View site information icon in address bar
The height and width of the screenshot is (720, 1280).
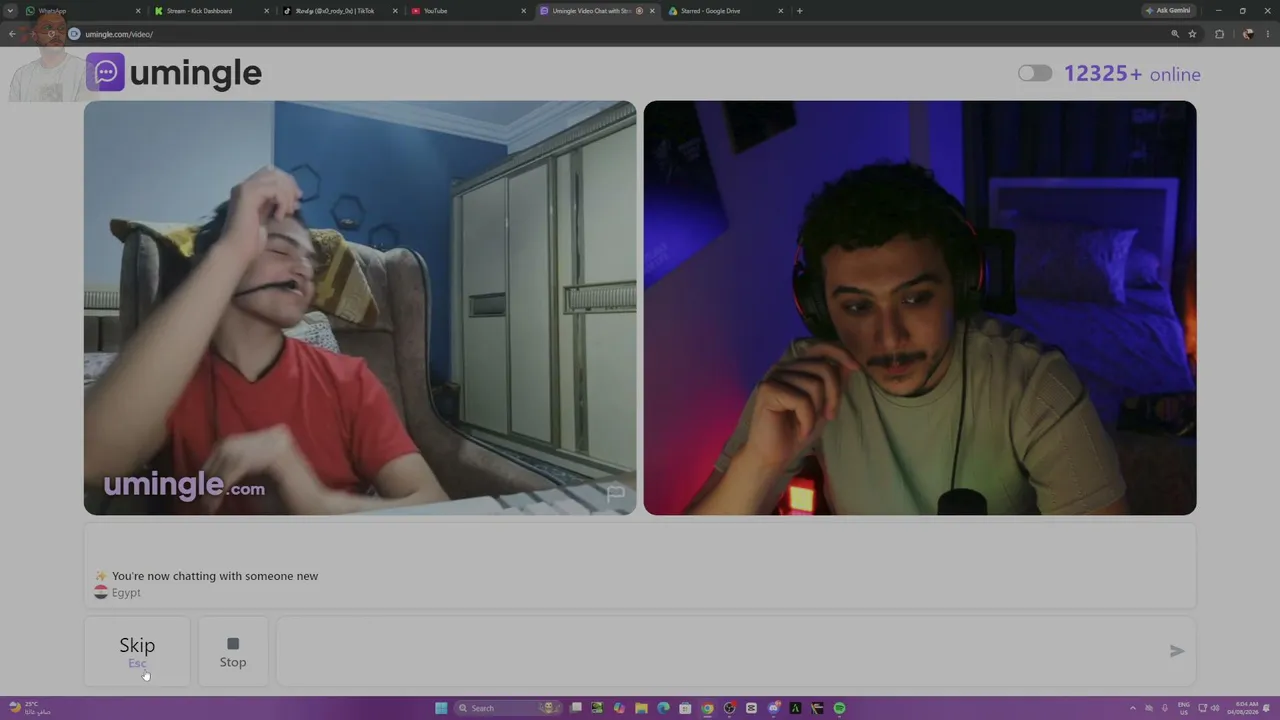pyautogui.click(x=74, y=34)
